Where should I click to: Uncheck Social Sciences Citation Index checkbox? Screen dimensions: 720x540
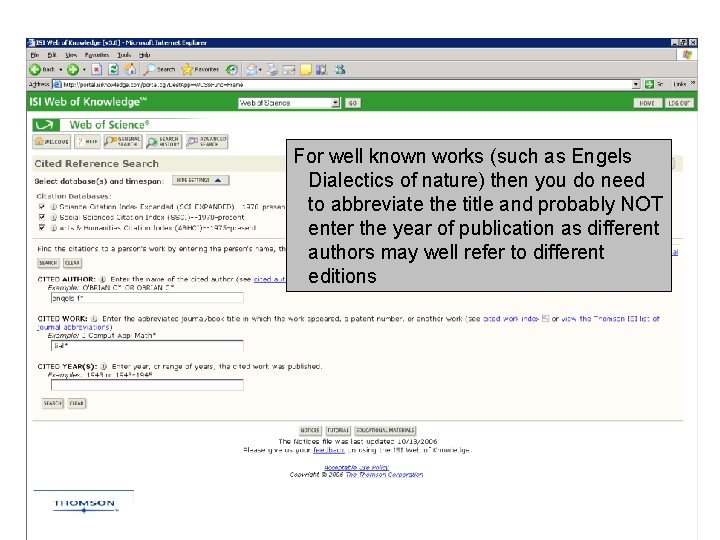pyautogui.click(x=42, y=217)
